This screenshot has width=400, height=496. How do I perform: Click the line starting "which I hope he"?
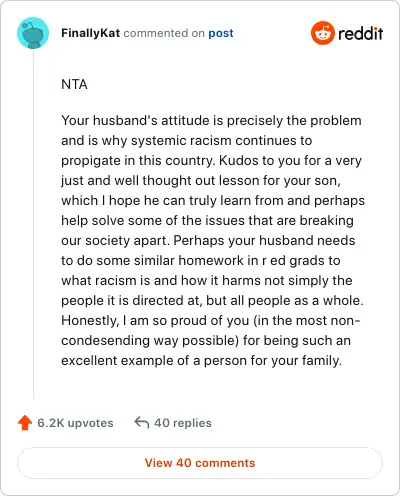pos(213,201)
